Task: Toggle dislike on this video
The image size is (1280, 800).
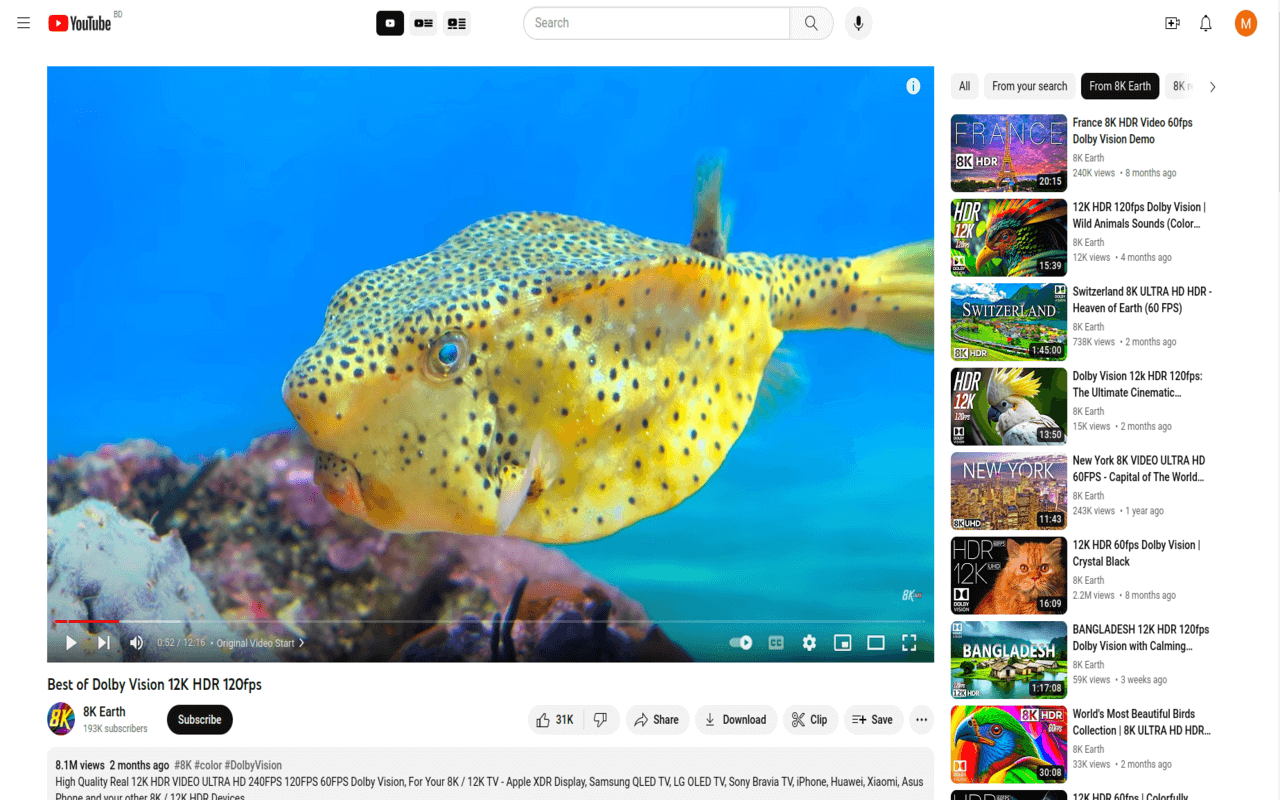Action: point(601,719)
